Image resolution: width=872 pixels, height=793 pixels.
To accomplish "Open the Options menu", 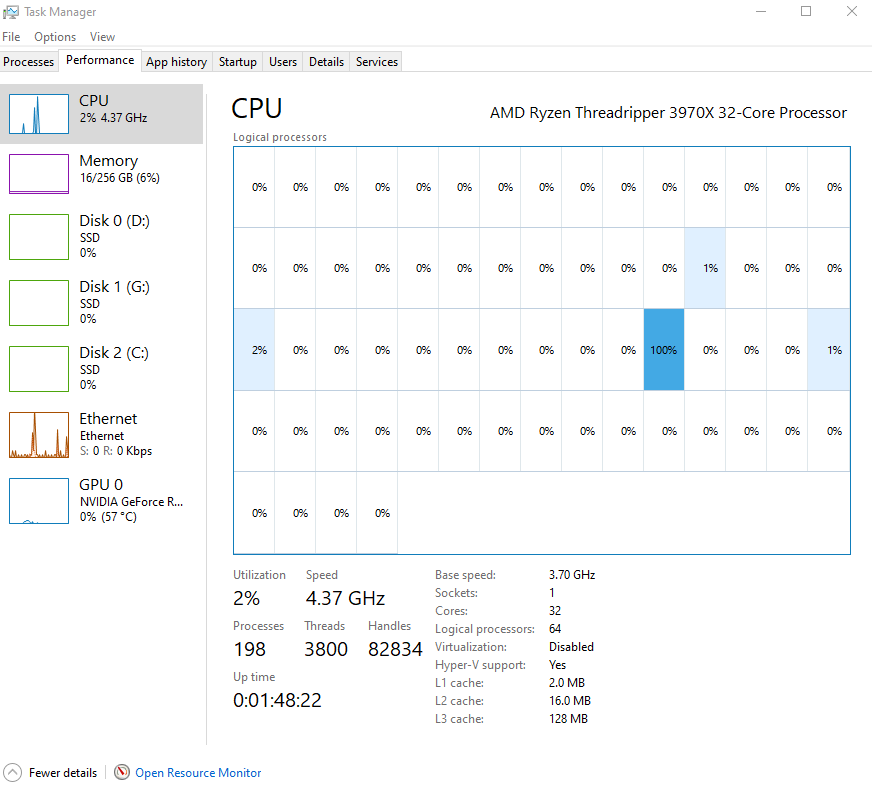I will pyautogui.click(x=55, y=37).
